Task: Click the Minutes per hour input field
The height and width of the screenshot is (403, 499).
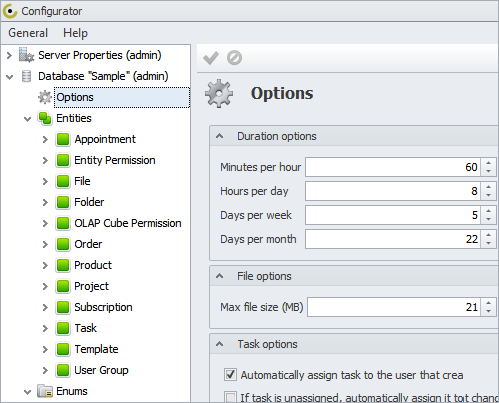Action: (393, 167)
